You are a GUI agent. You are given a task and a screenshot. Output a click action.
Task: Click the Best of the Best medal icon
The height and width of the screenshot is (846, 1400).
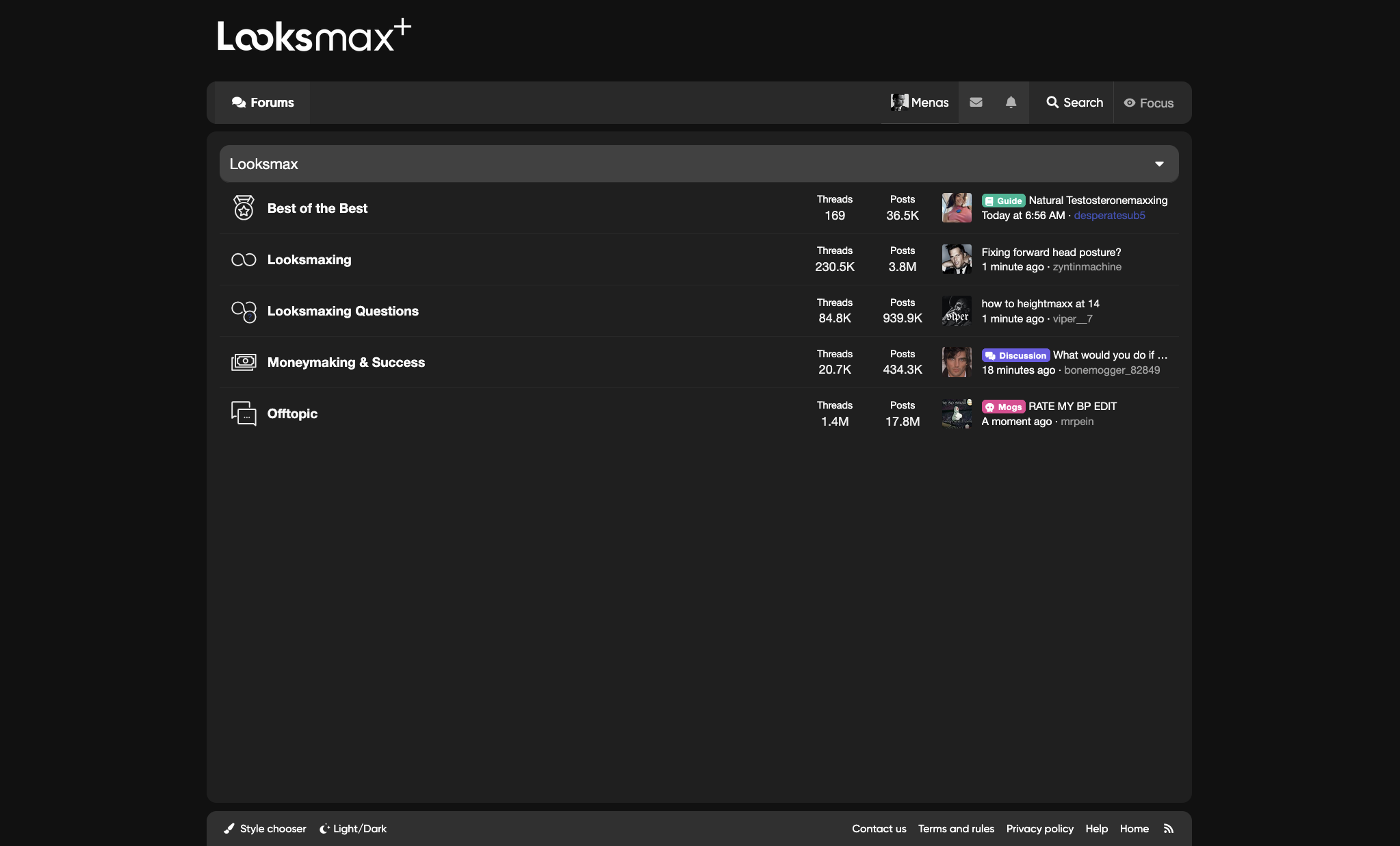pyautogui.click(x=244, y=208)
